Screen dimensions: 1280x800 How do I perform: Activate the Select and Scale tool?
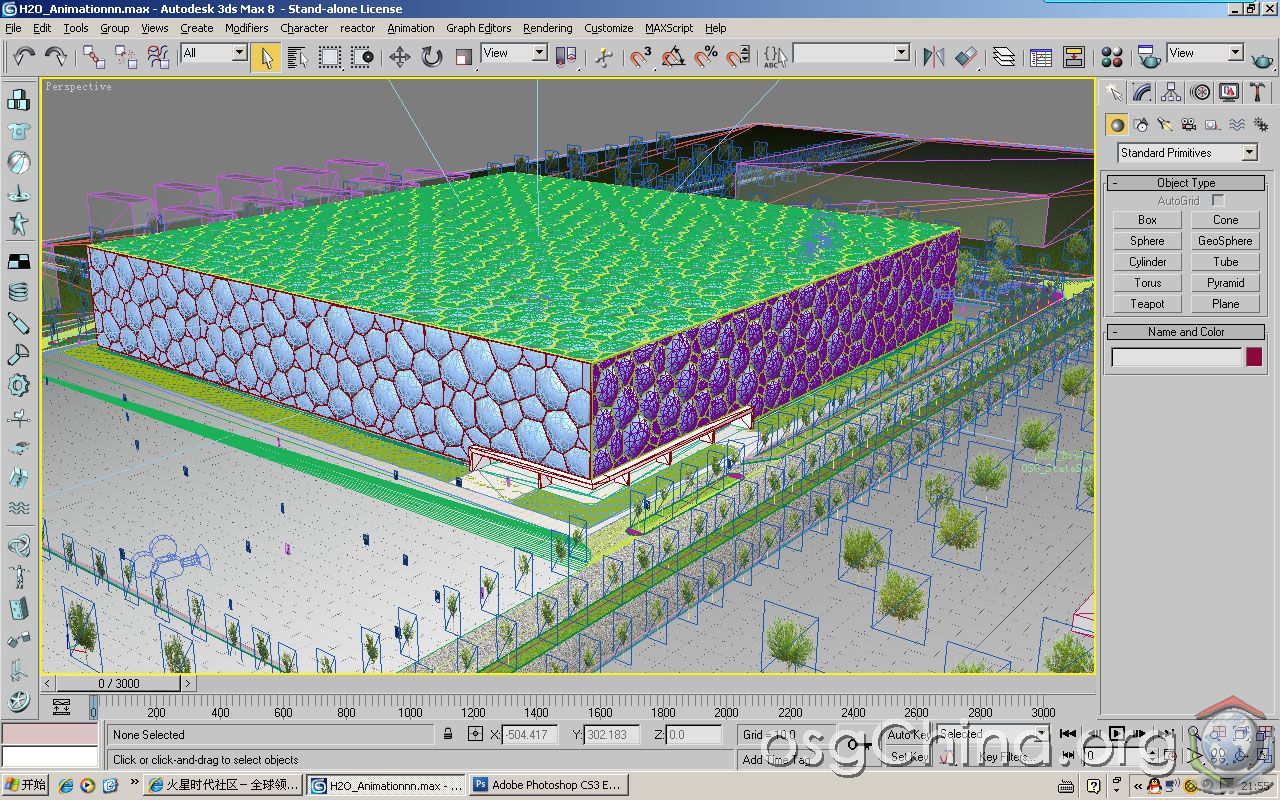464,57
